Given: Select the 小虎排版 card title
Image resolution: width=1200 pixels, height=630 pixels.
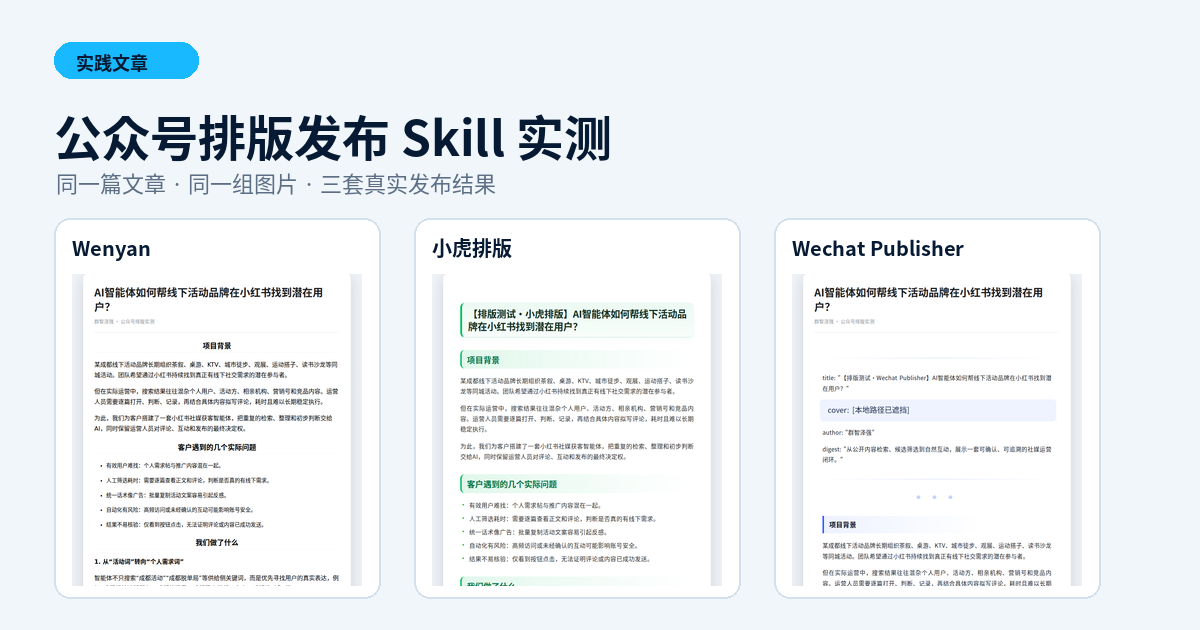Looking at the screenshot, I should point(472,249).
